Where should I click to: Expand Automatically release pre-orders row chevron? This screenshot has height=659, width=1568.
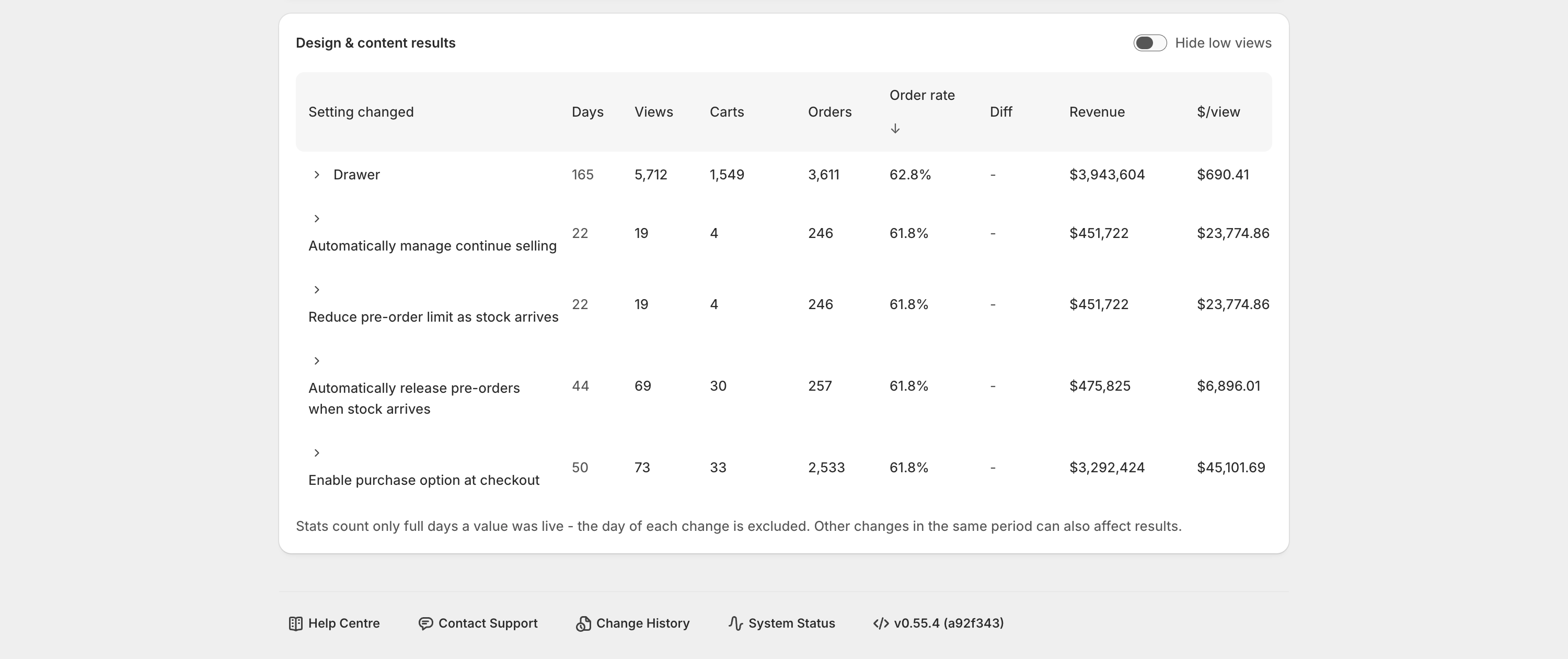[x=317, y=361]
